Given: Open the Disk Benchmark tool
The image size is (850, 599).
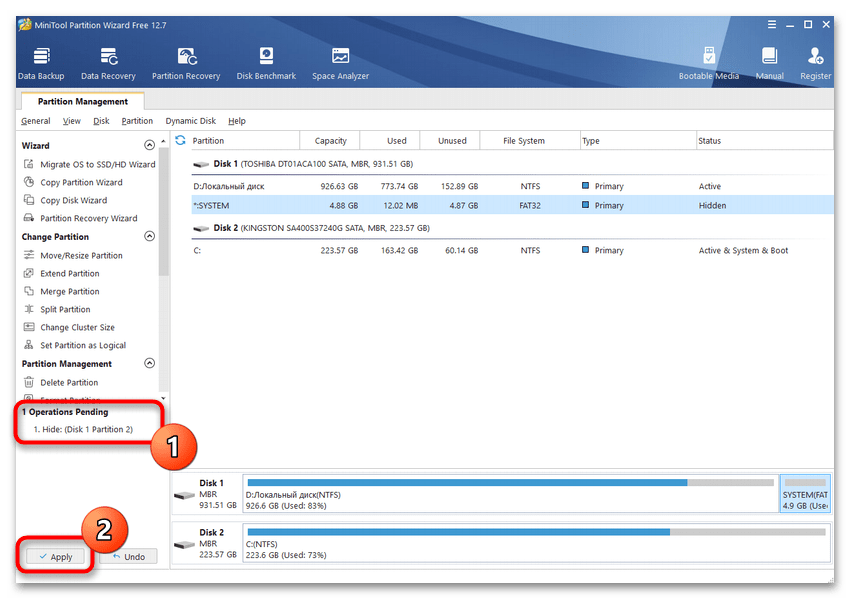Looking at the screenshot, I should click(x=266, y=63).
